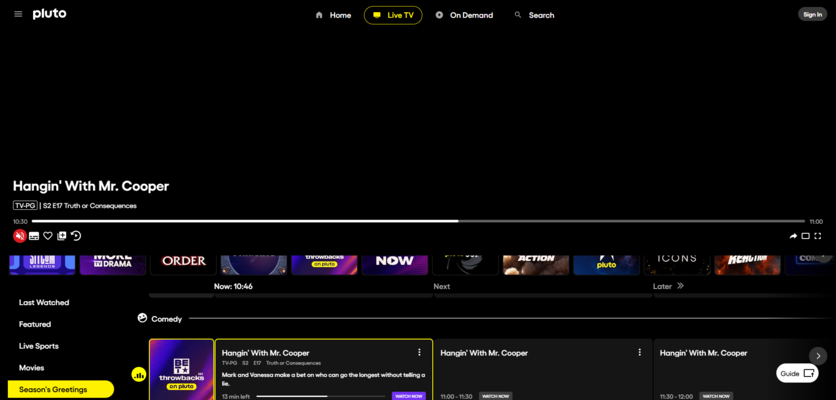The height and width of the screenshot is (400, 836).
Task: Click the 'Now: 10:46' time label
Action: (x=234, y=286)
